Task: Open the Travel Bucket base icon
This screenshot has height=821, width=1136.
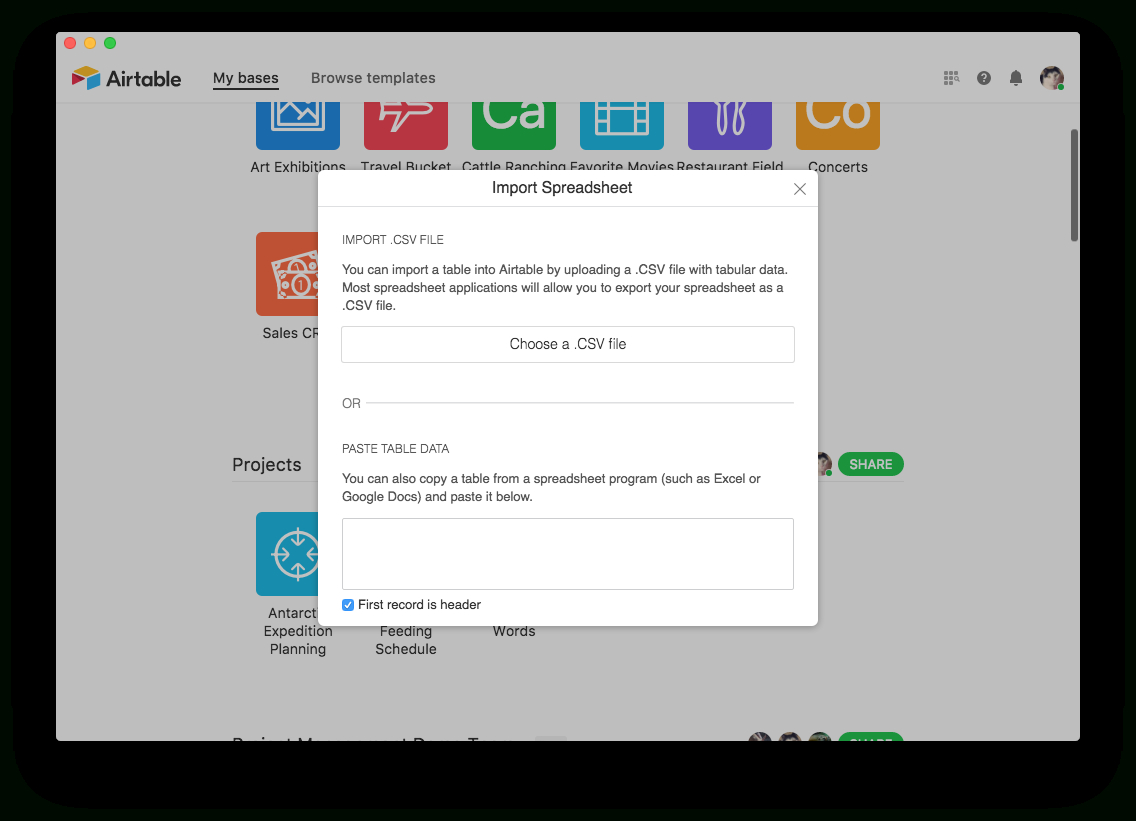Action: click(406, 125)
